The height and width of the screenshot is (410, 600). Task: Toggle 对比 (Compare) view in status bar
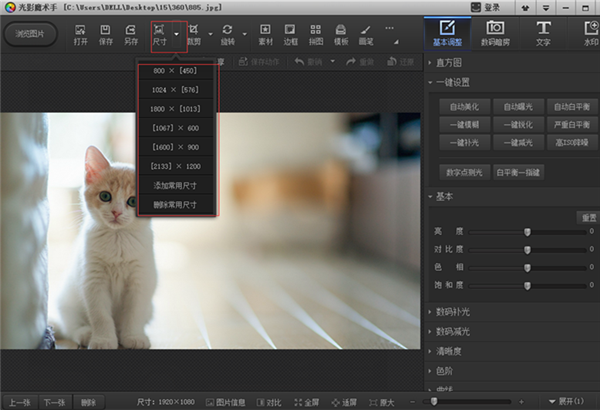tap(268, 402)
